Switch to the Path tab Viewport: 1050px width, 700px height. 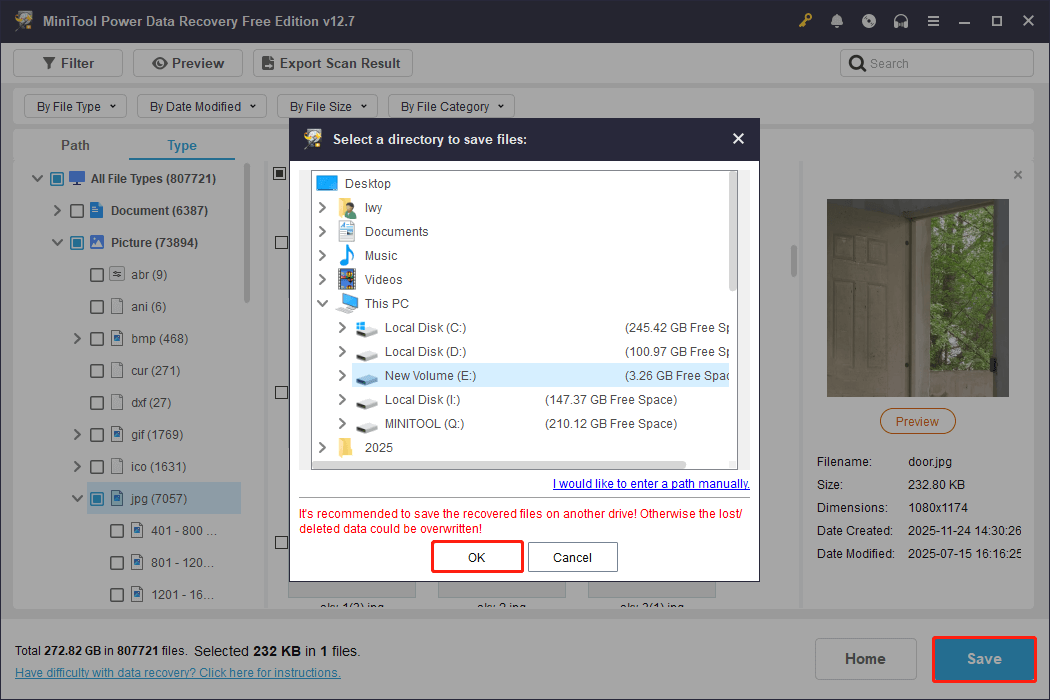pyautogui.click(x=75, y=145)
